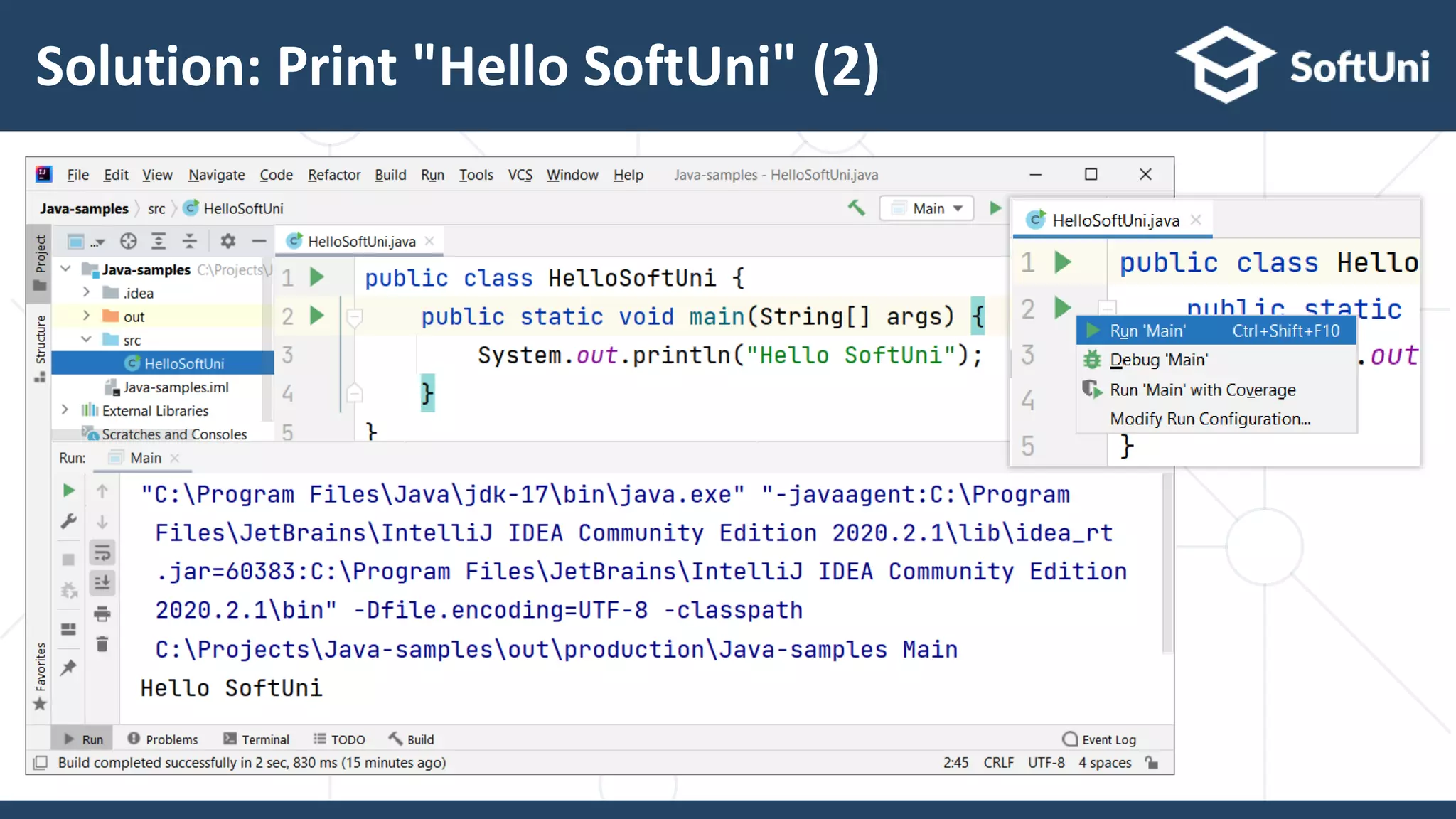This screenshot has width=1456, height=819.
Task: Toggle the Favorites tool window side tab
Action: pyautogui.click(x=40, y=675)
